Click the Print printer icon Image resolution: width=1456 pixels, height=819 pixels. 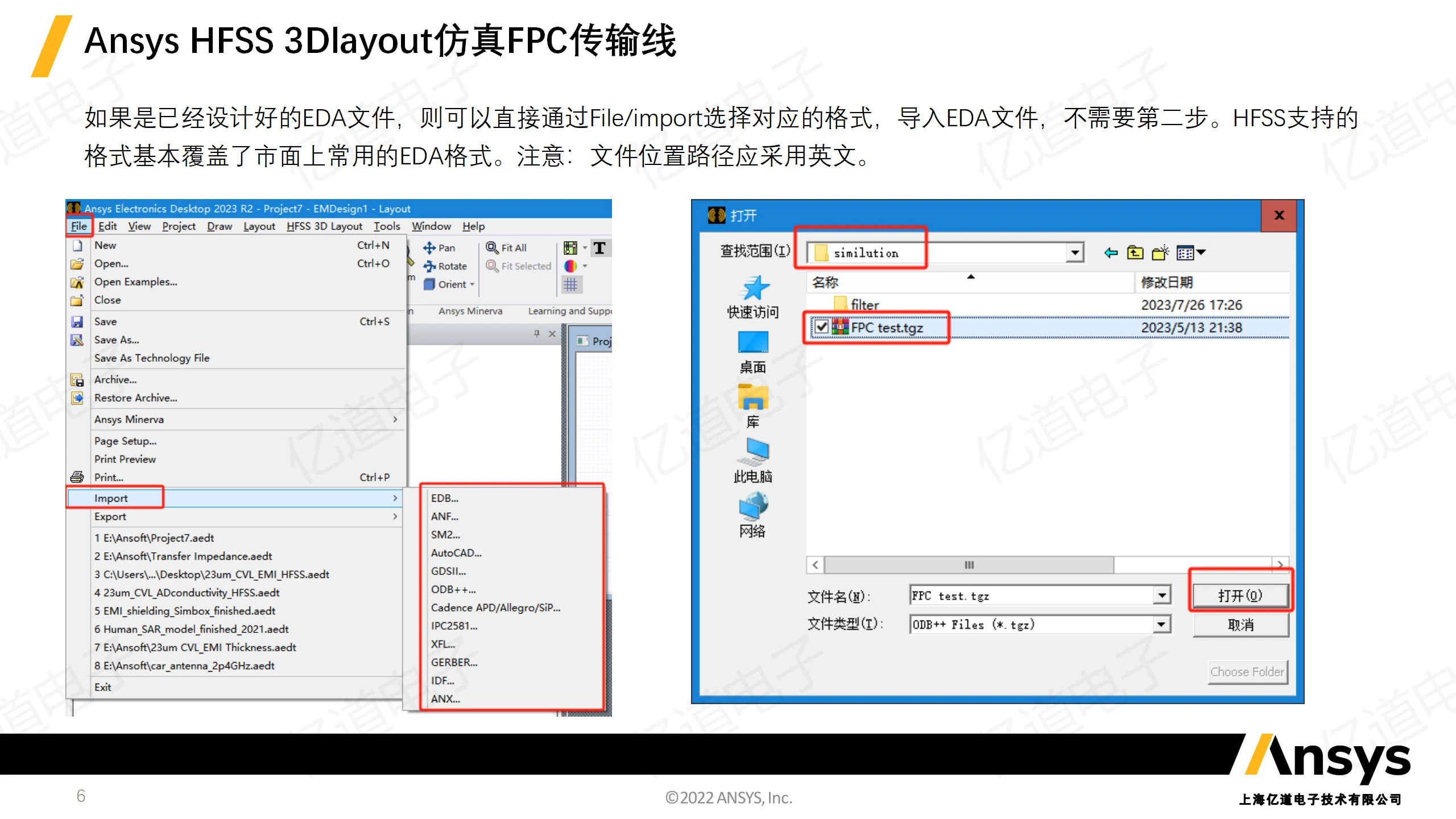77,477
